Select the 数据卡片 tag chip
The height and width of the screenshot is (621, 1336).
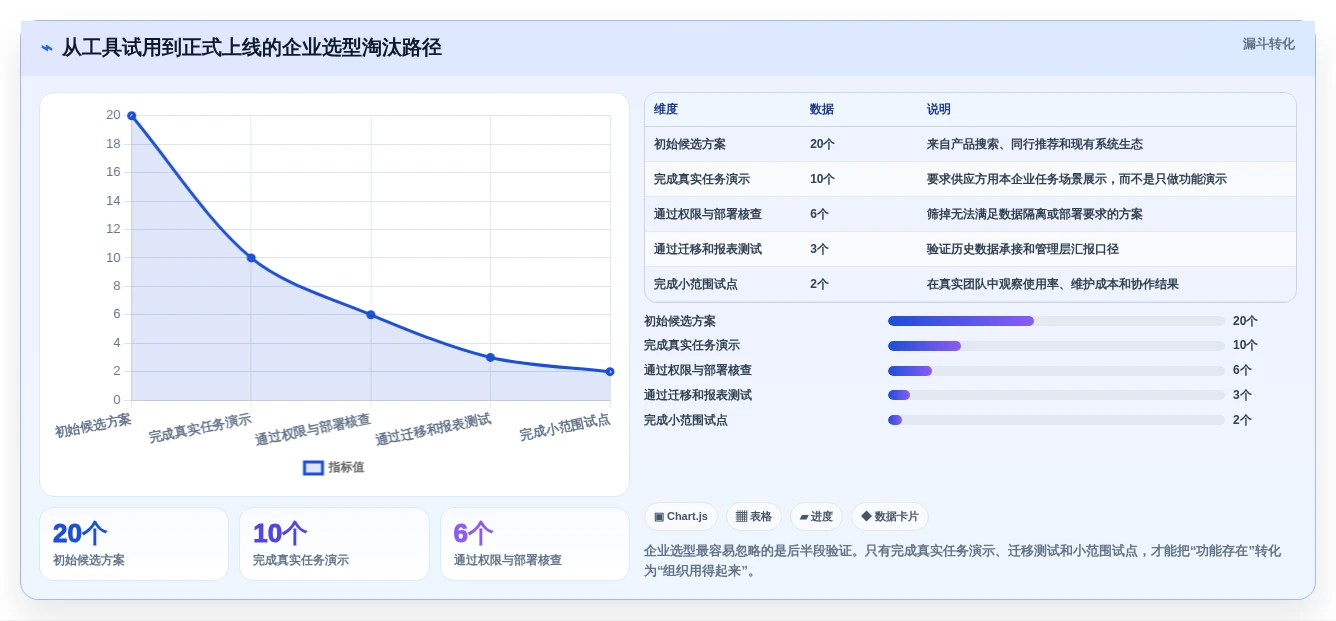[889, 516]
